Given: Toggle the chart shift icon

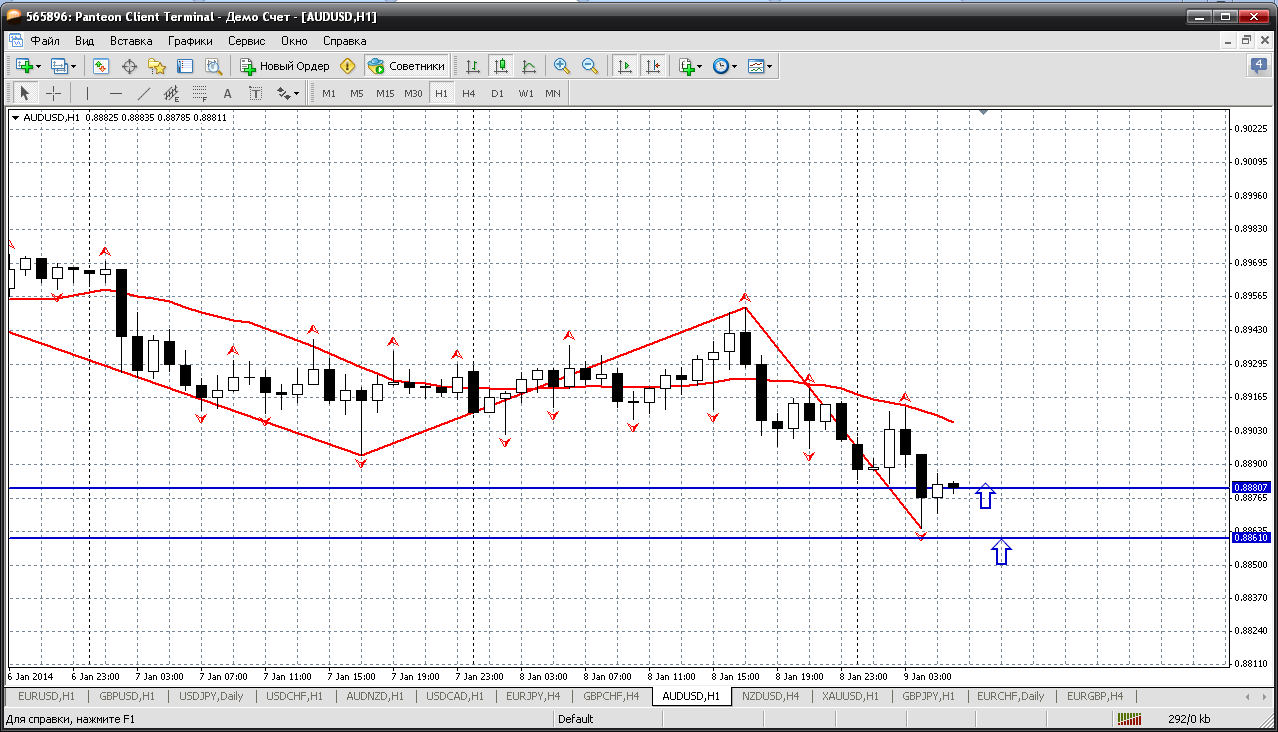Looking at the screenshot, I should [653, 66].
